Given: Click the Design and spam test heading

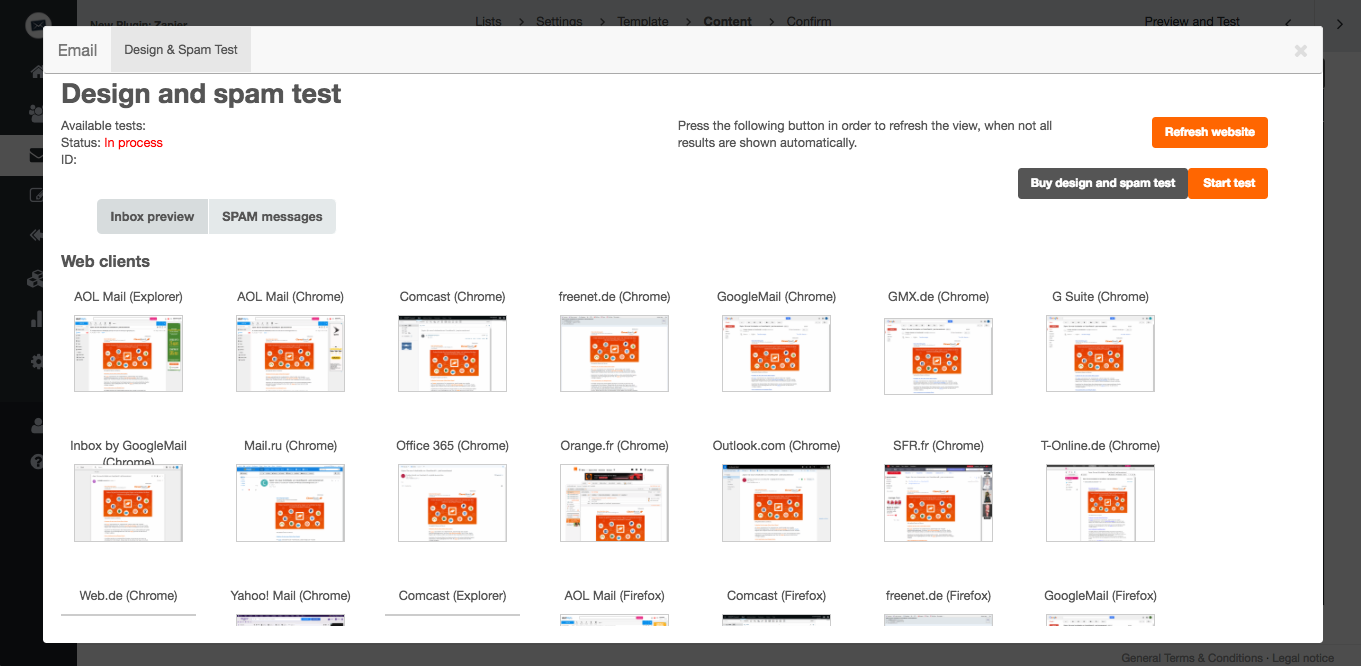Looking at the screenshot, I should click(201, 94).
